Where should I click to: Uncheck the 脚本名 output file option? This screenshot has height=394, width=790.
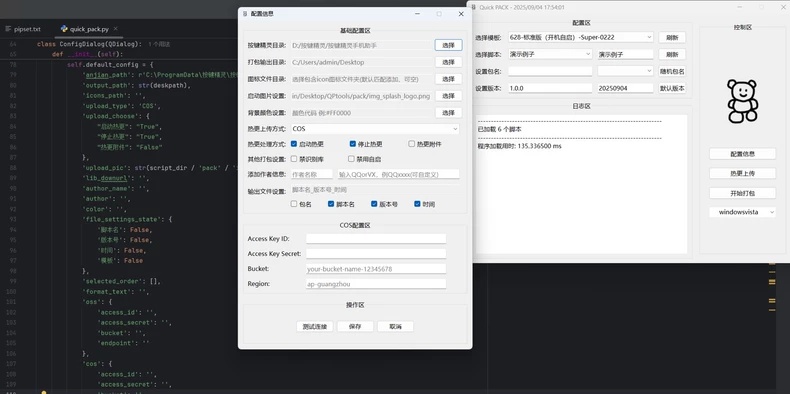coord(331,204)
